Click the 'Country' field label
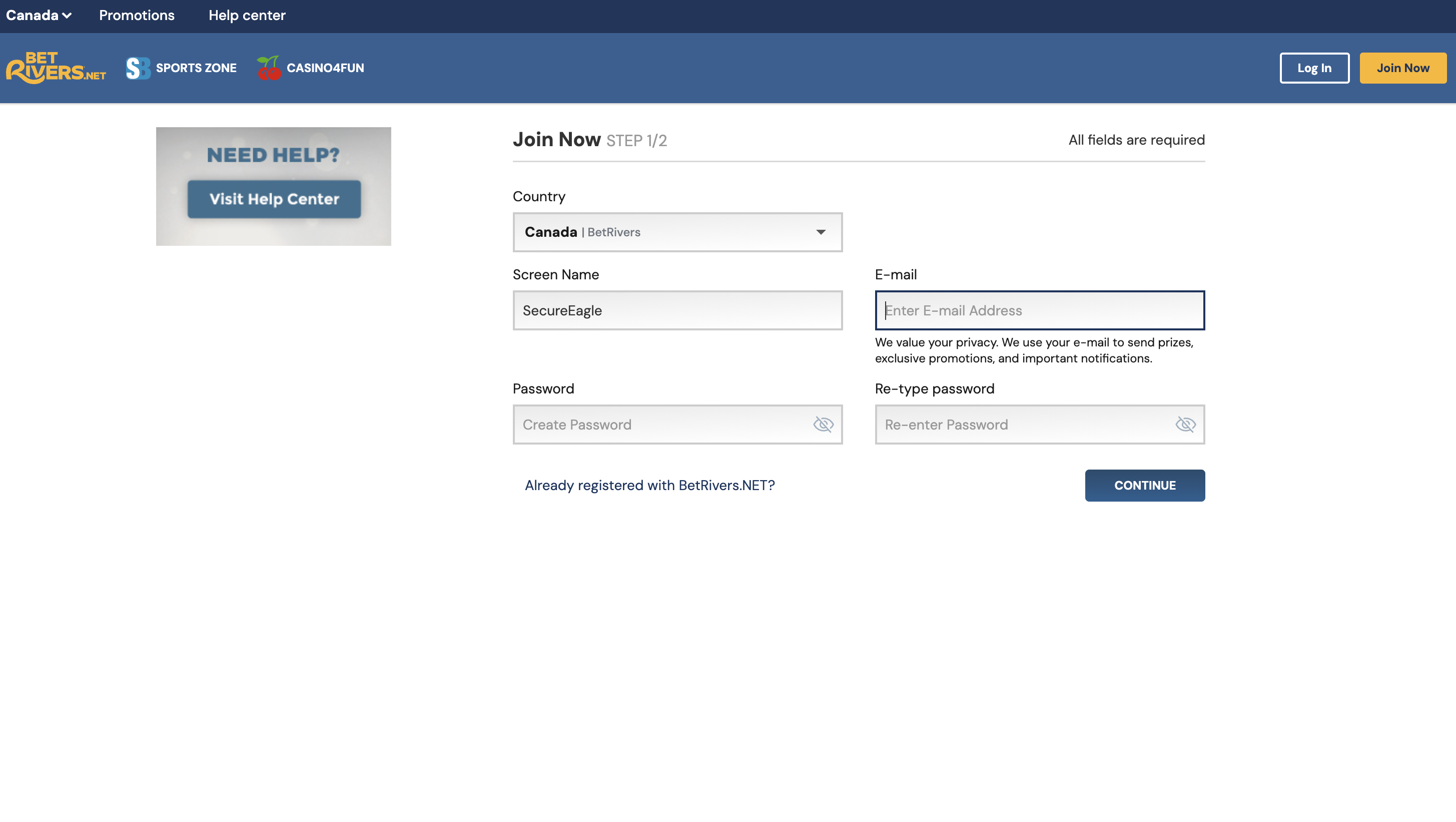 pyautogui.click(x=539, y=197)
